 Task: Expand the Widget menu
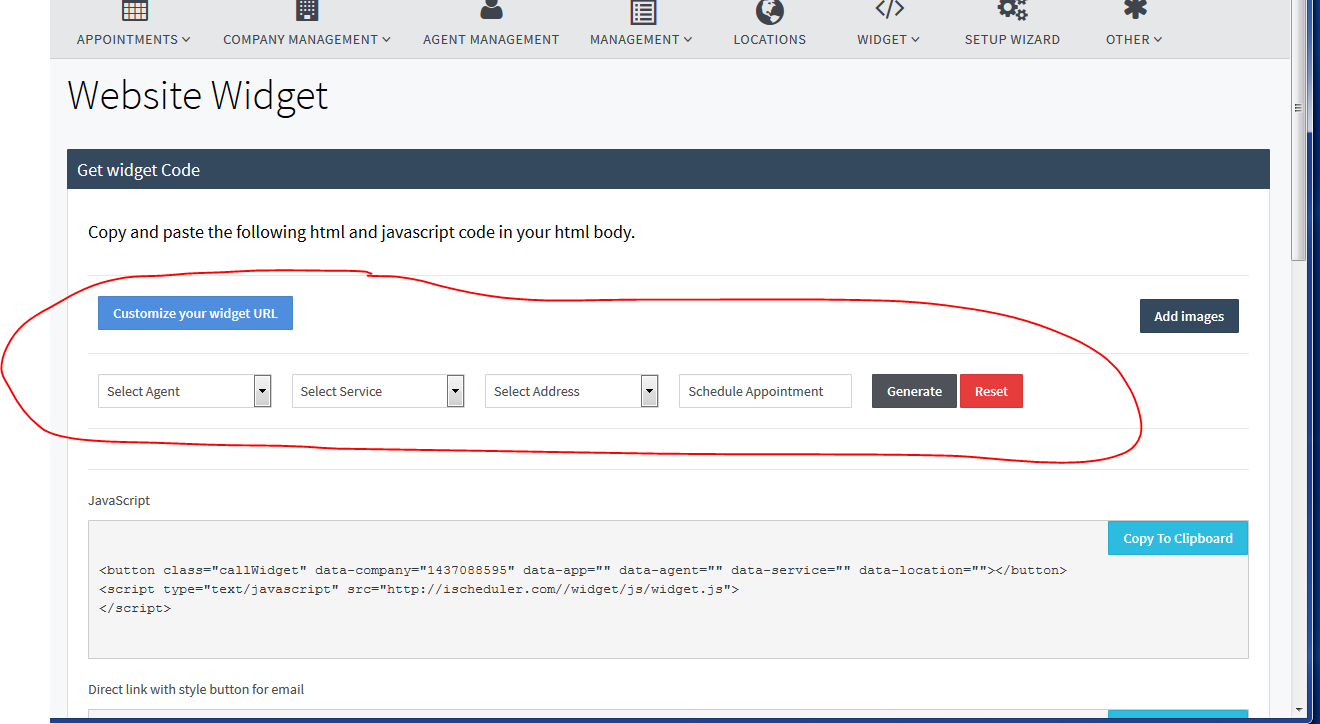coord(888,39)
